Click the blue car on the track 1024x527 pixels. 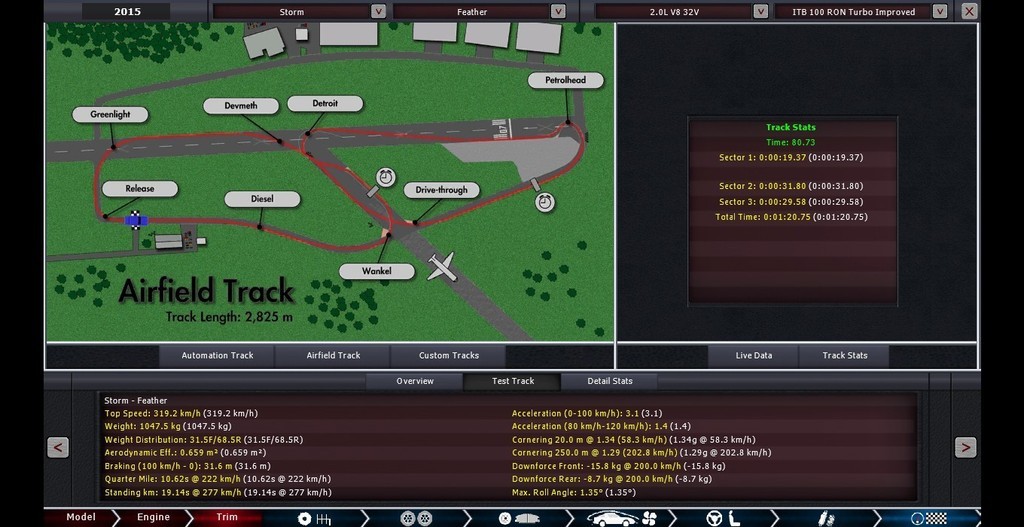click(135, 219)
